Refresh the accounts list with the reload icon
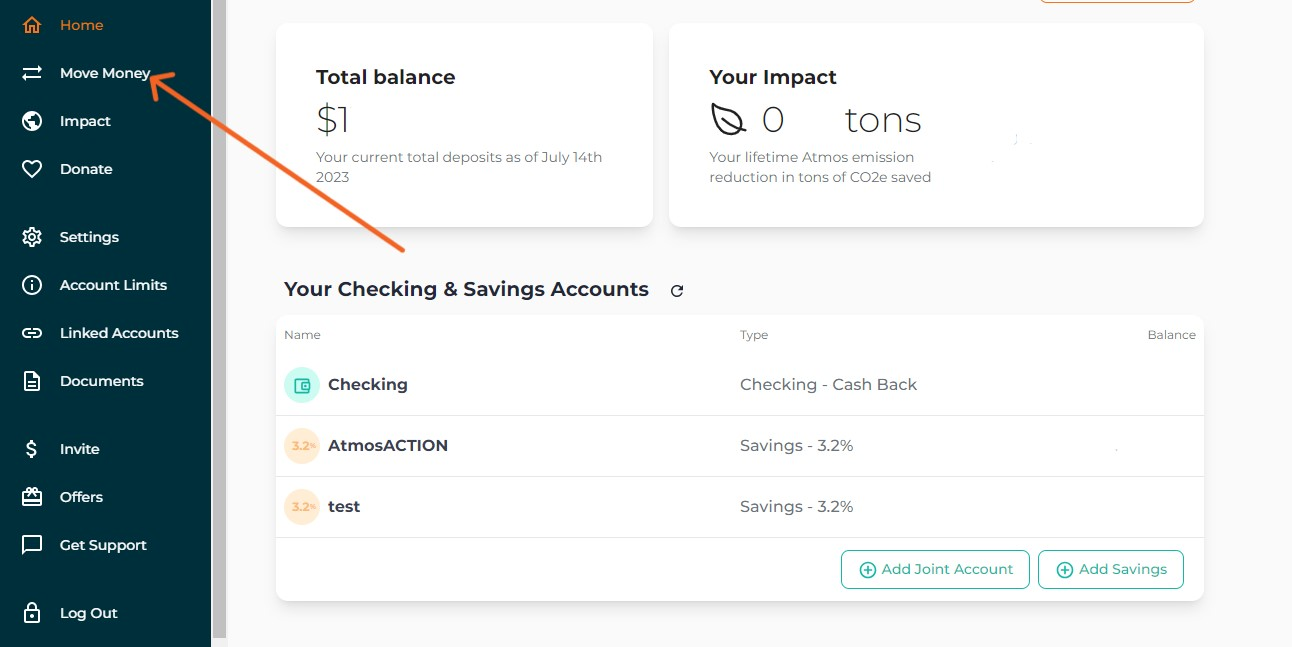1292x647 pixels. [677, 290]
